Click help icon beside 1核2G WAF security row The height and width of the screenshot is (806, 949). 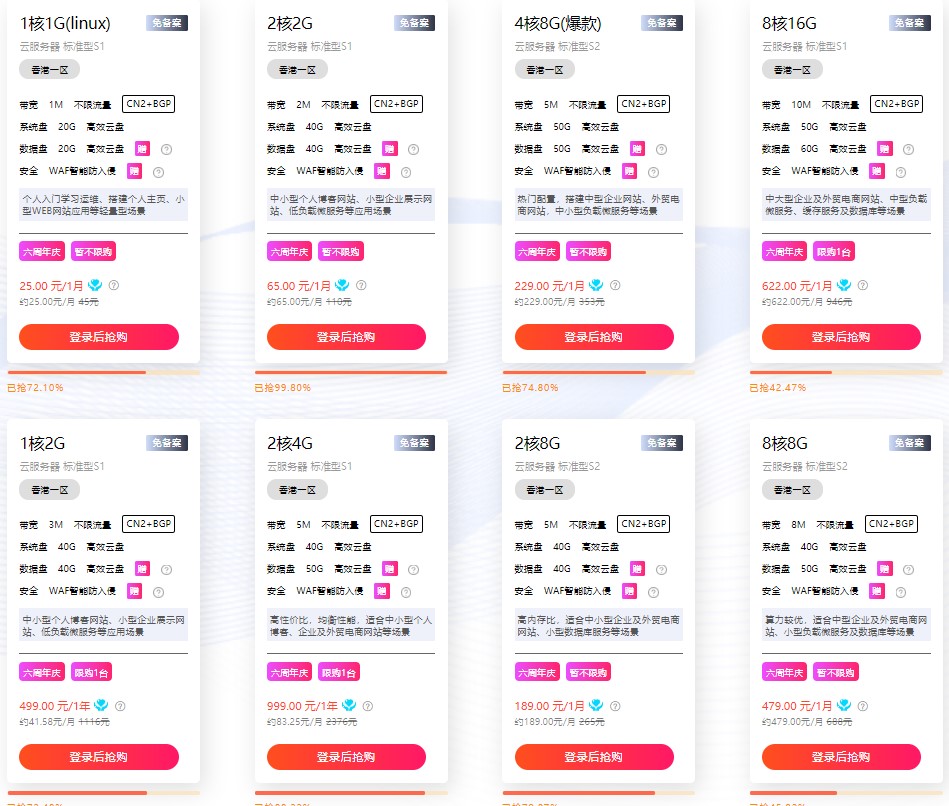pyautogui.click(x=159, y=592)
